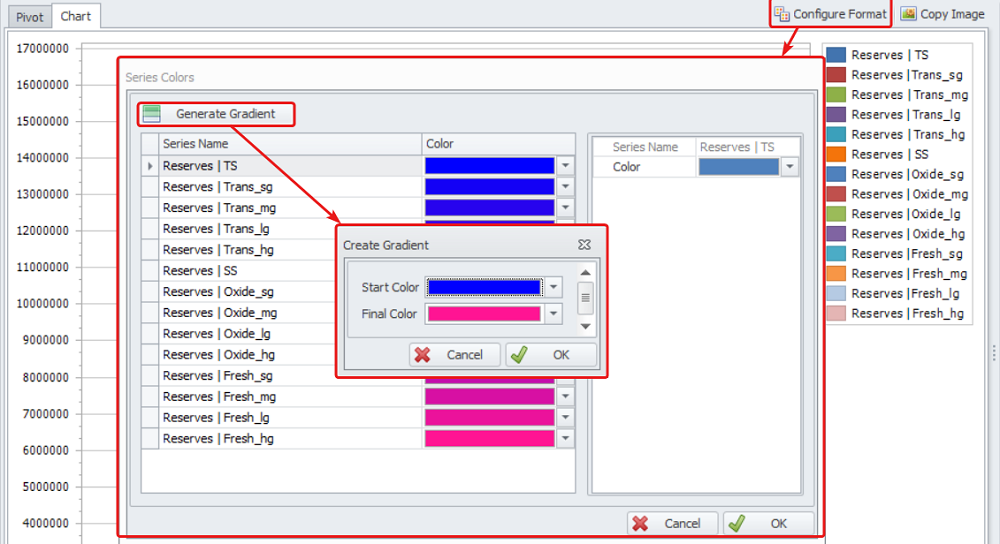This screenshot has height=544, width=1000.
Task: Click legend marker for Reserves | Oxide_hg
Action: click(x=836, y=233)
